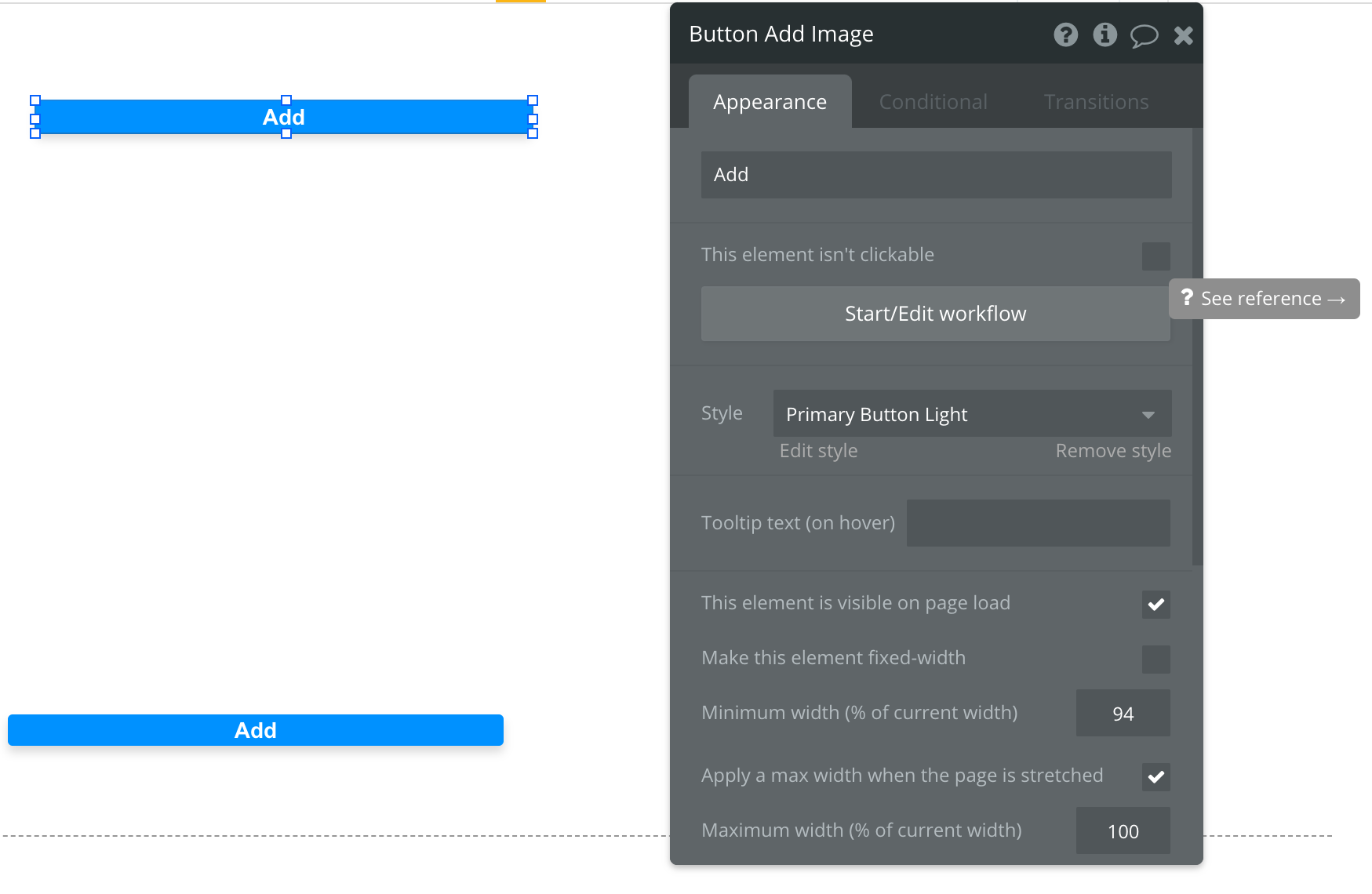This screenshot has width=1372, height=894.
Task: Click the Remove style link
Action: [1112, 451]
